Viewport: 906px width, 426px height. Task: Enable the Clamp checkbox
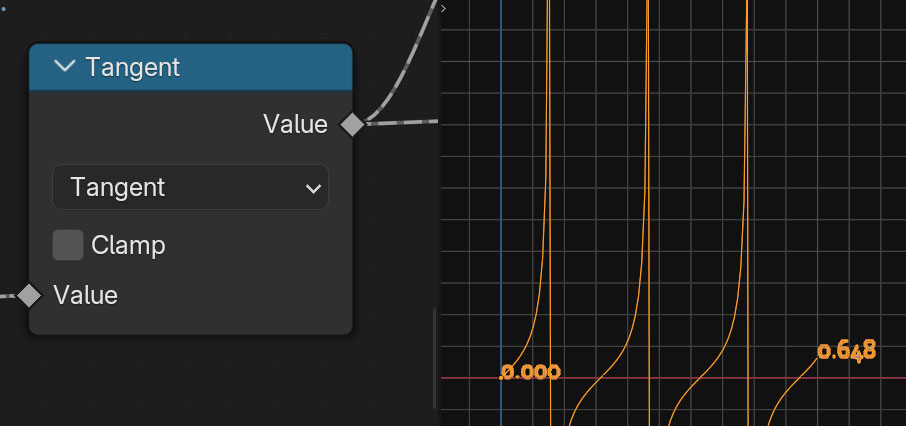(68, 245)
